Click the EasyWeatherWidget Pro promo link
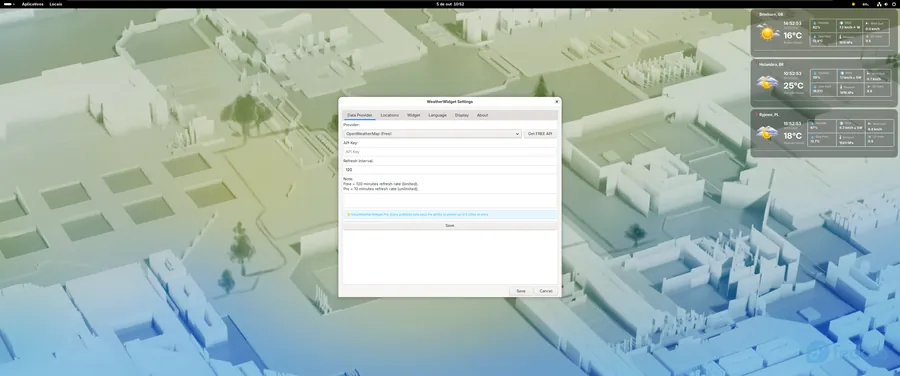900x376 pixels. pos(420,214)
